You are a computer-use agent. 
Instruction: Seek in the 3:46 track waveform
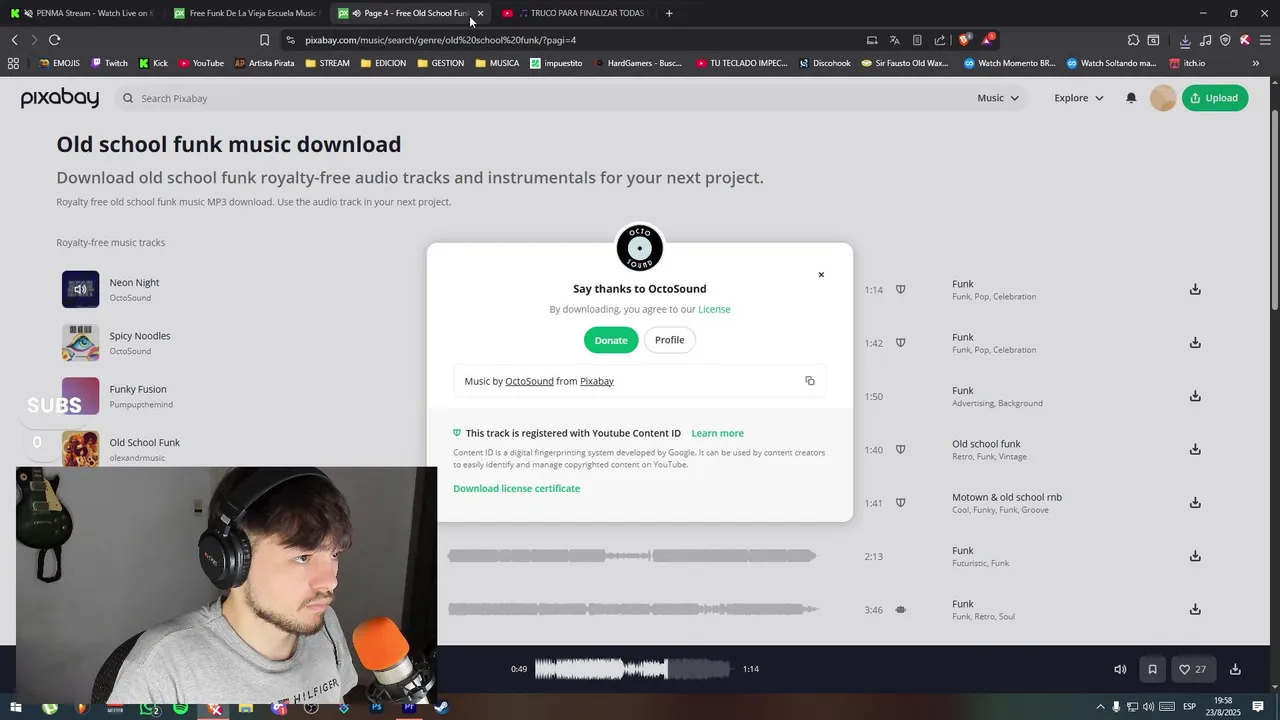[632, 609]
